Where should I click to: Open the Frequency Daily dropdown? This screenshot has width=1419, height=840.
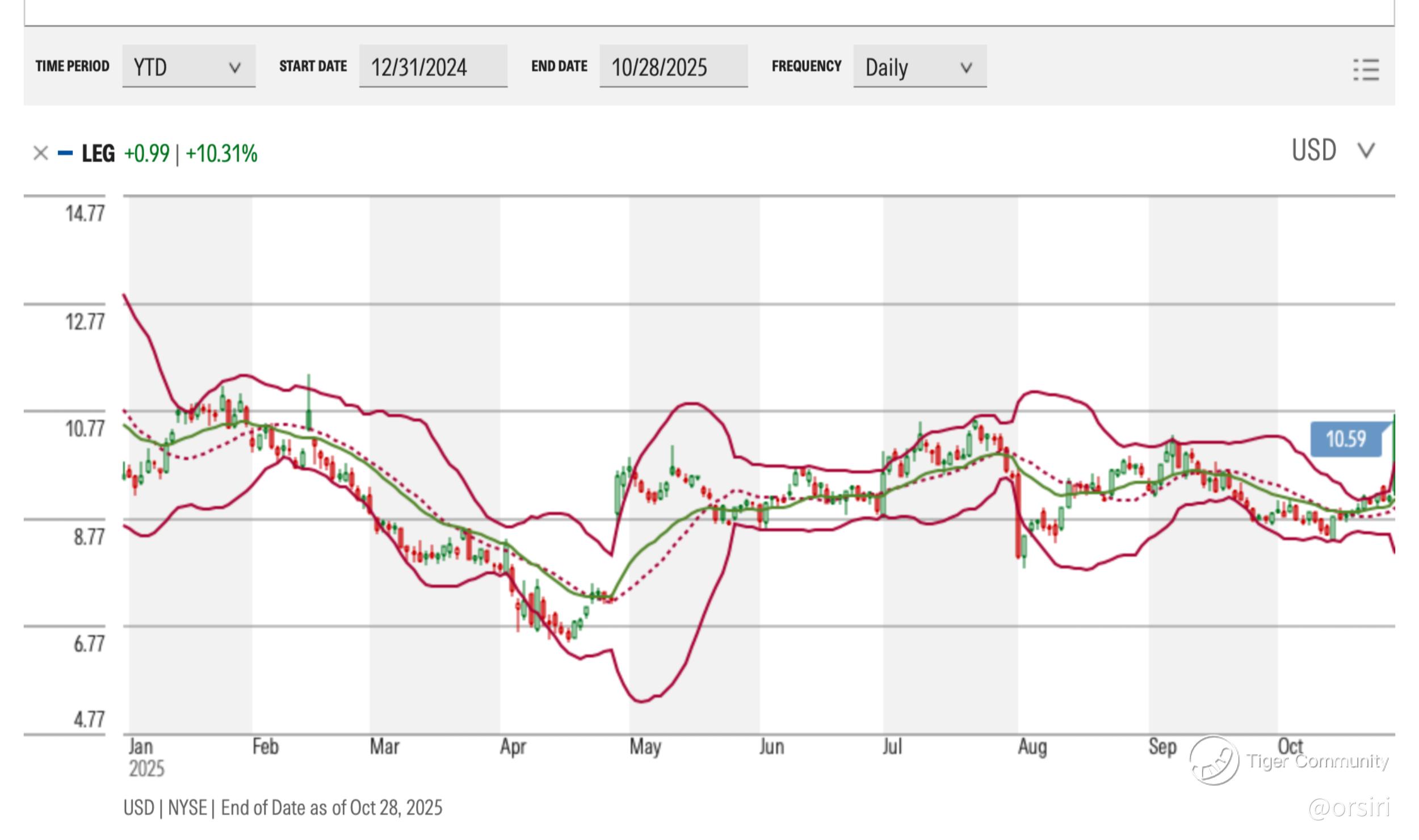(920, 67)
